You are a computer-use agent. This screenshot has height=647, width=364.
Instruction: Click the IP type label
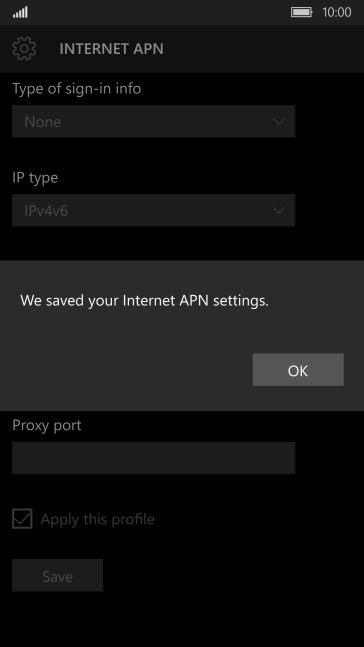coord(35,178)
